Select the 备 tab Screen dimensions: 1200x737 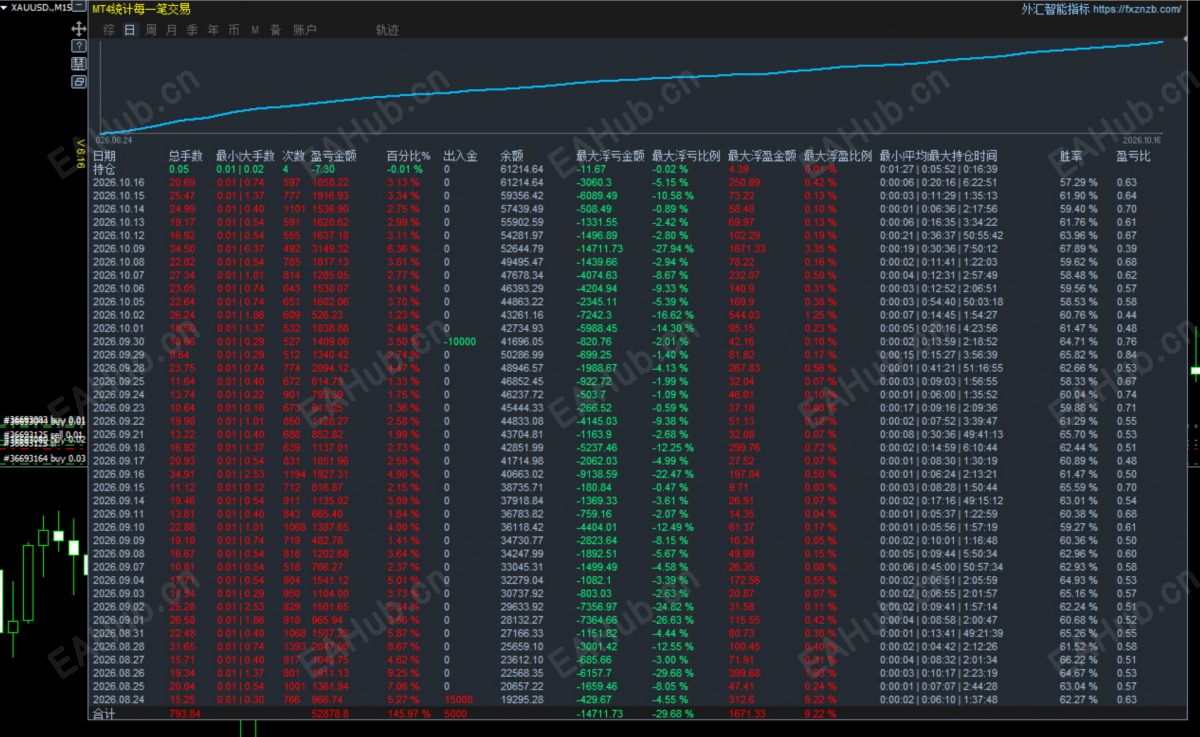coord(276,30)
